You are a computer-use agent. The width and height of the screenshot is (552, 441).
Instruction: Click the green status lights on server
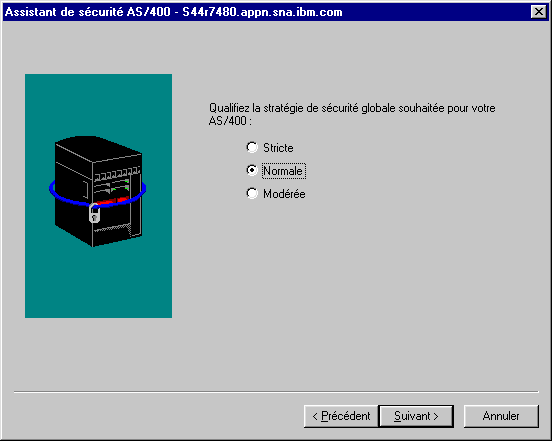(x=120, y=185)
